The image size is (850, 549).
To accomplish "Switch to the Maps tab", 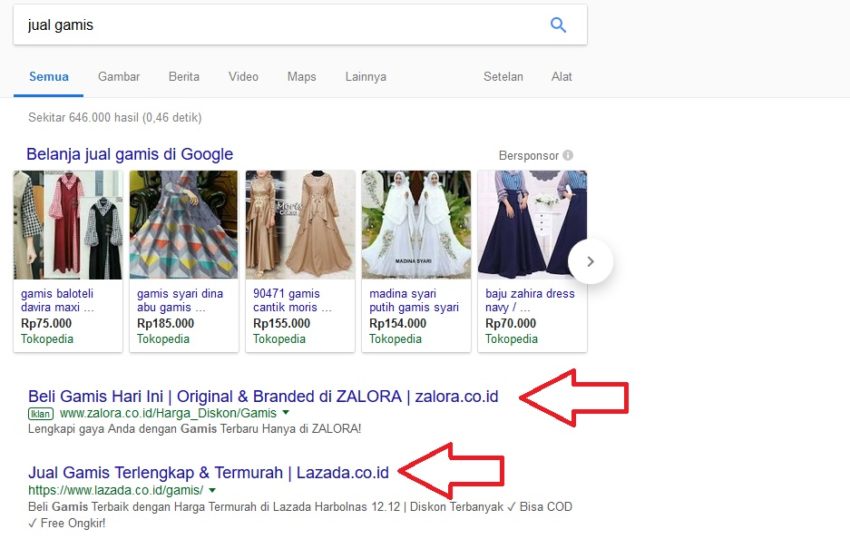I will click(x=301, y=76).
